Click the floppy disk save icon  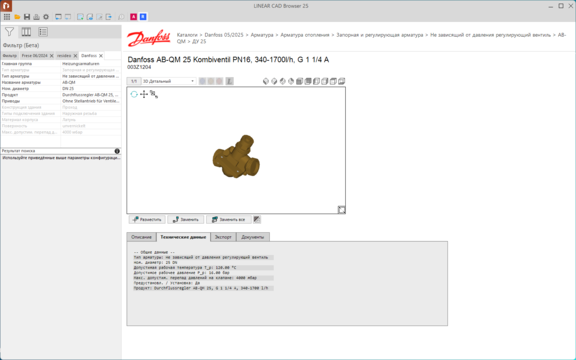27,17
